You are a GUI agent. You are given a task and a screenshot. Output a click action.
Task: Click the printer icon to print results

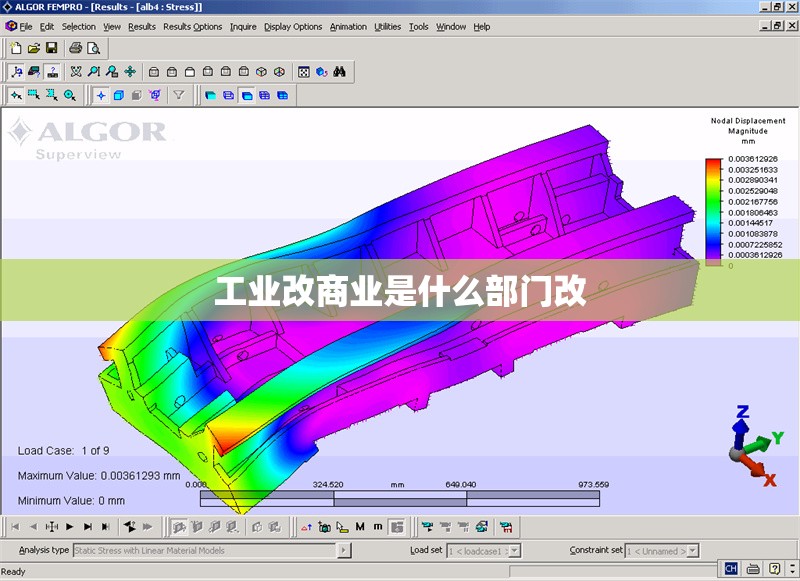(x=75, y=47)
